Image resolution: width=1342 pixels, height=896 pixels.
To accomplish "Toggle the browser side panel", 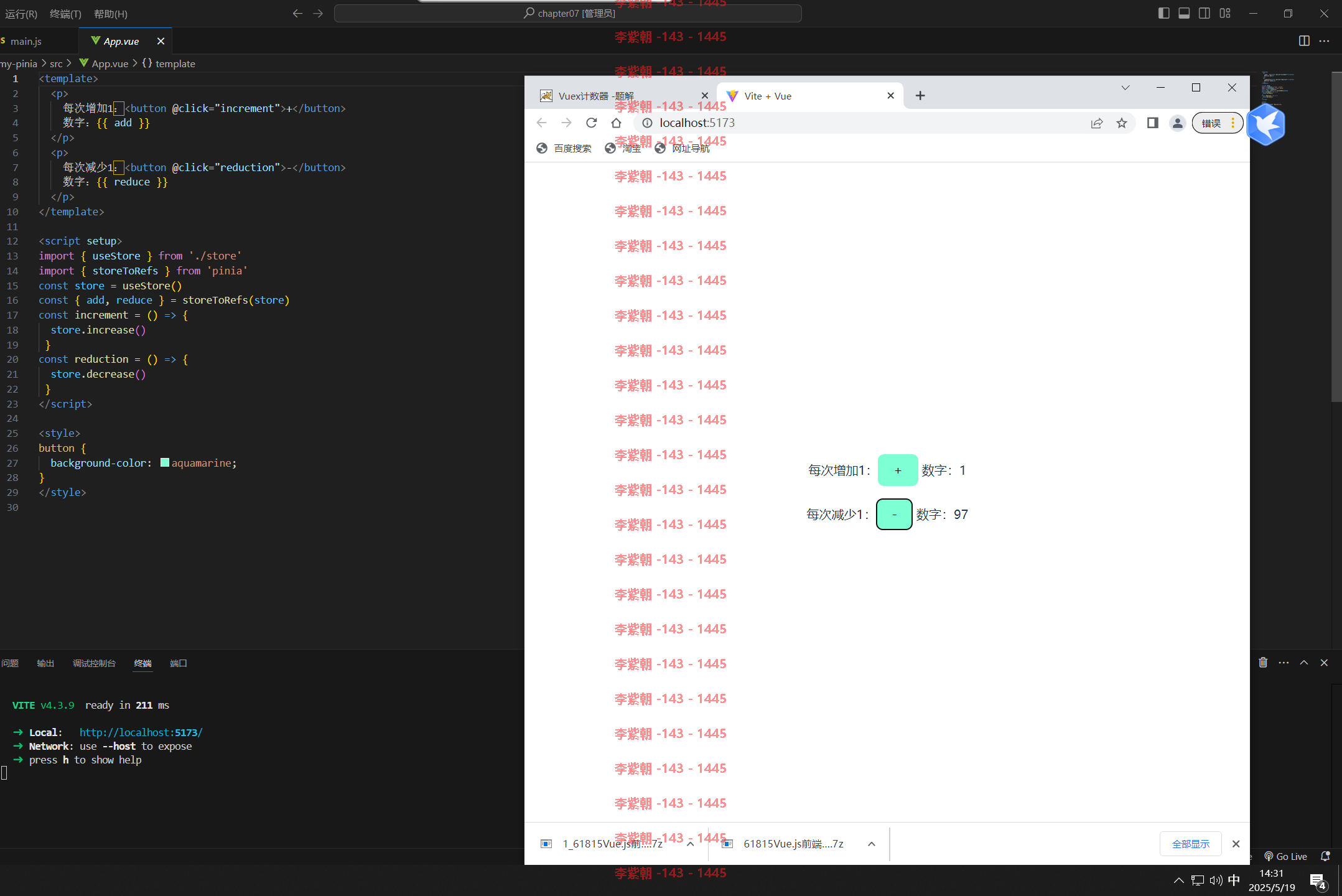I will tap(1153, 123).
